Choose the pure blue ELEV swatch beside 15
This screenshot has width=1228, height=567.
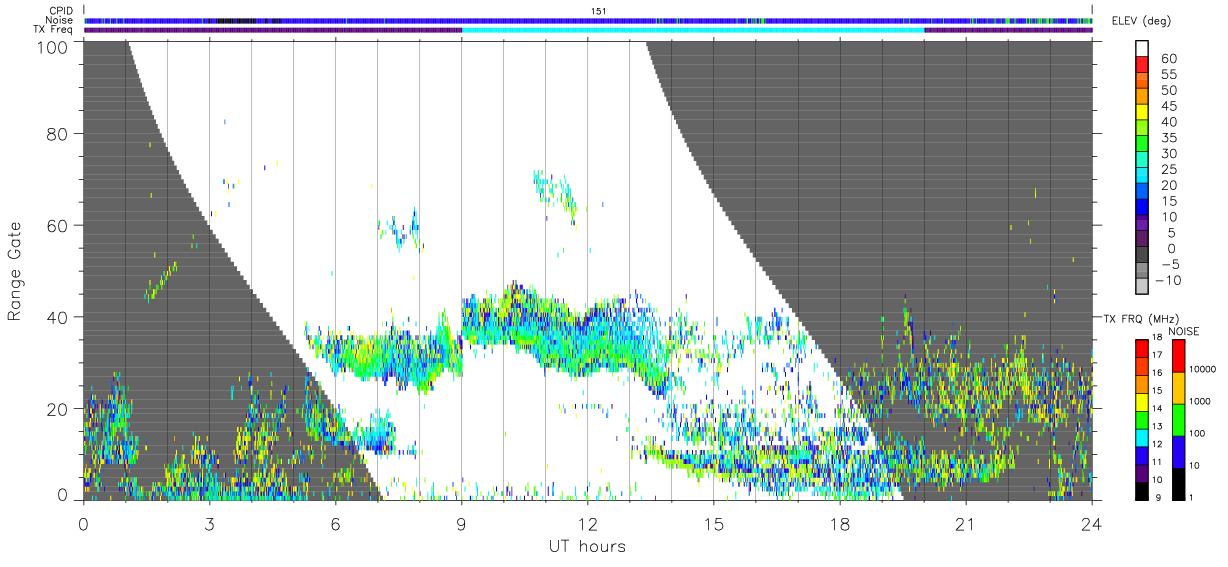[1143, 206]
